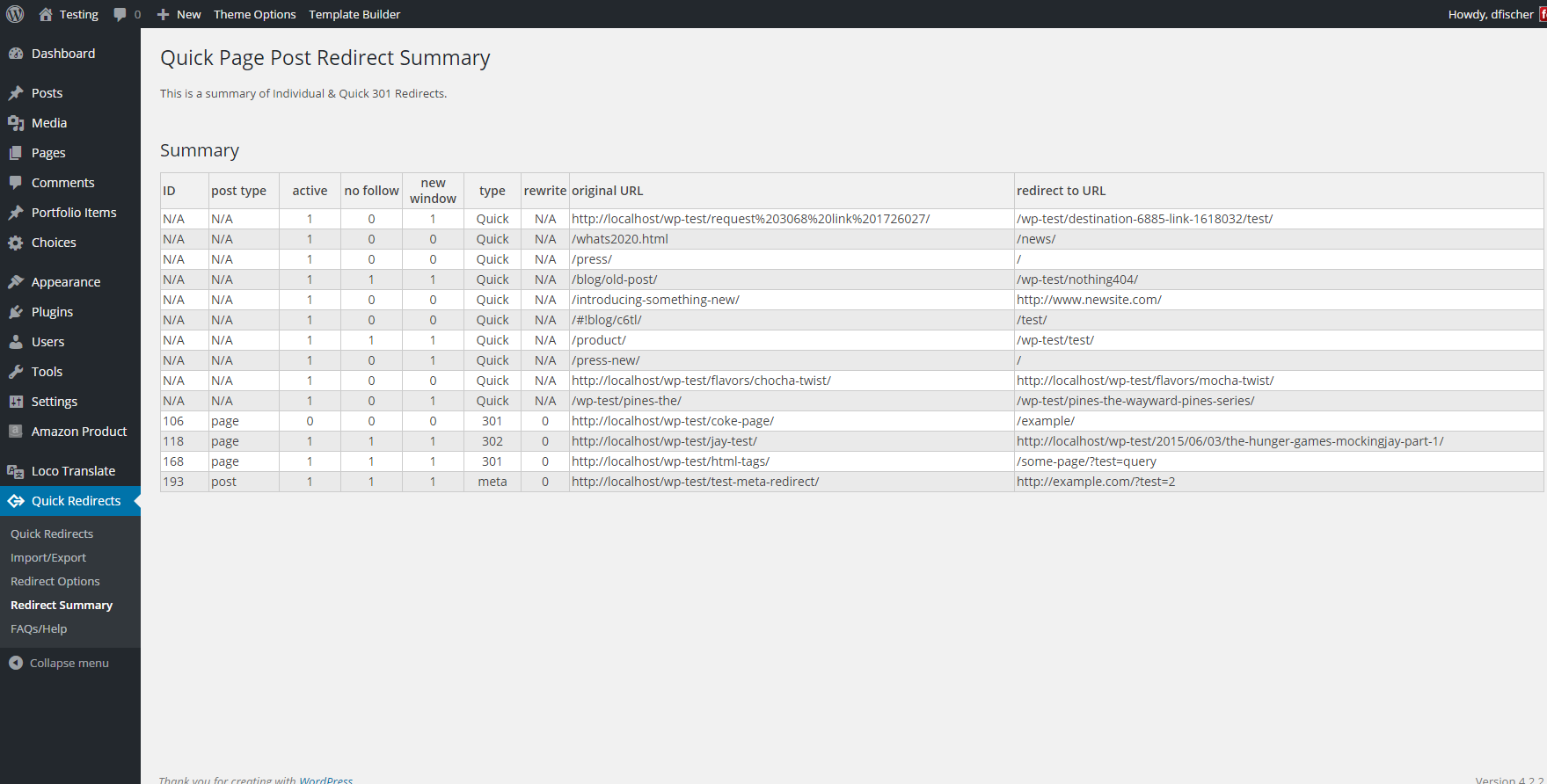Click the Appearance paintbrush icon
The image size is (1547, 784).
[x=16, y=282]
